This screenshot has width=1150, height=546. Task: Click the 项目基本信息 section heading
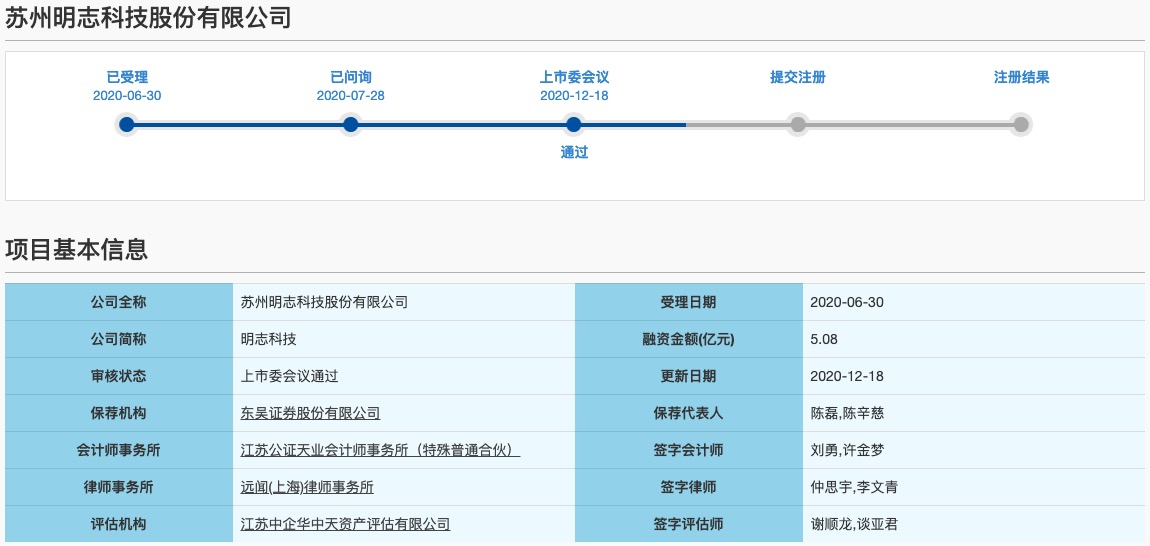click(x=77, y=250)
